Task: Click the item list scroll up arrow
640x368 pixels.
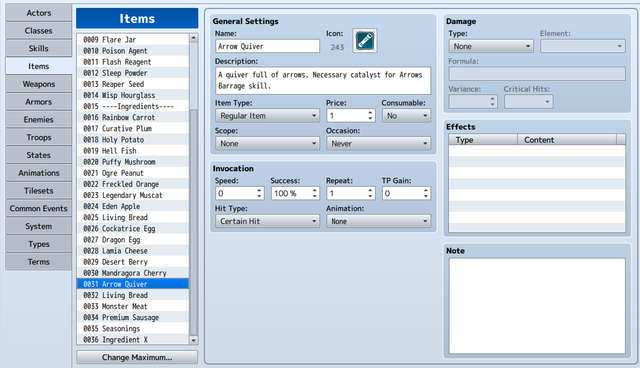Action: click(x=193, y=38)
